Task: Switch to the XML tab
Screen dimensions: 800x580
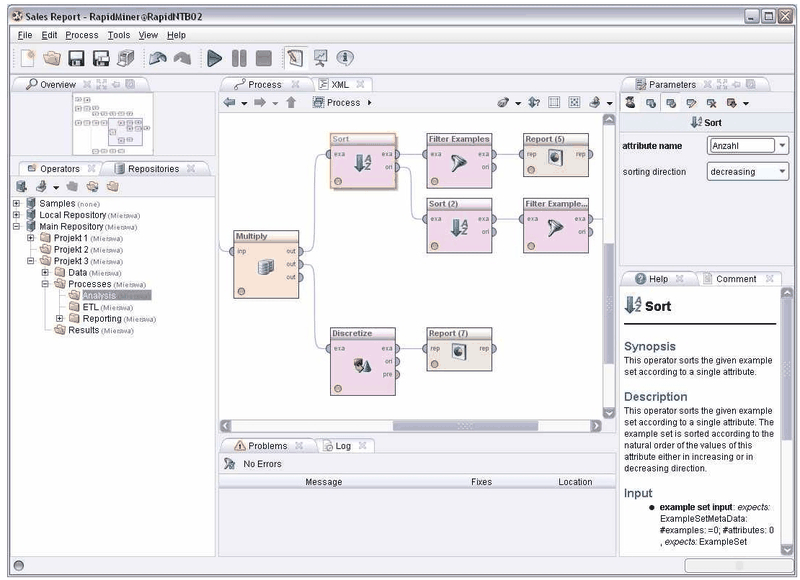Action: 340,85
